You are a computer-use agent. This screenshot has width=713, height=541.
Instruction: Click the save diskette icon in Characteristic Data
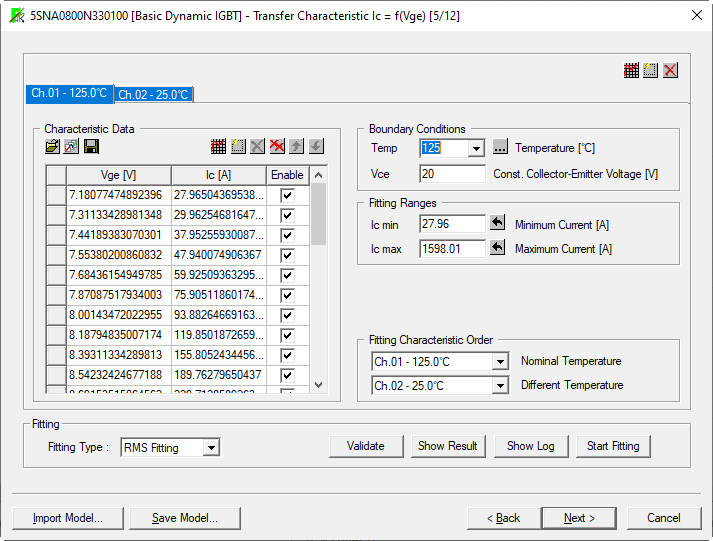pos(91,146)
